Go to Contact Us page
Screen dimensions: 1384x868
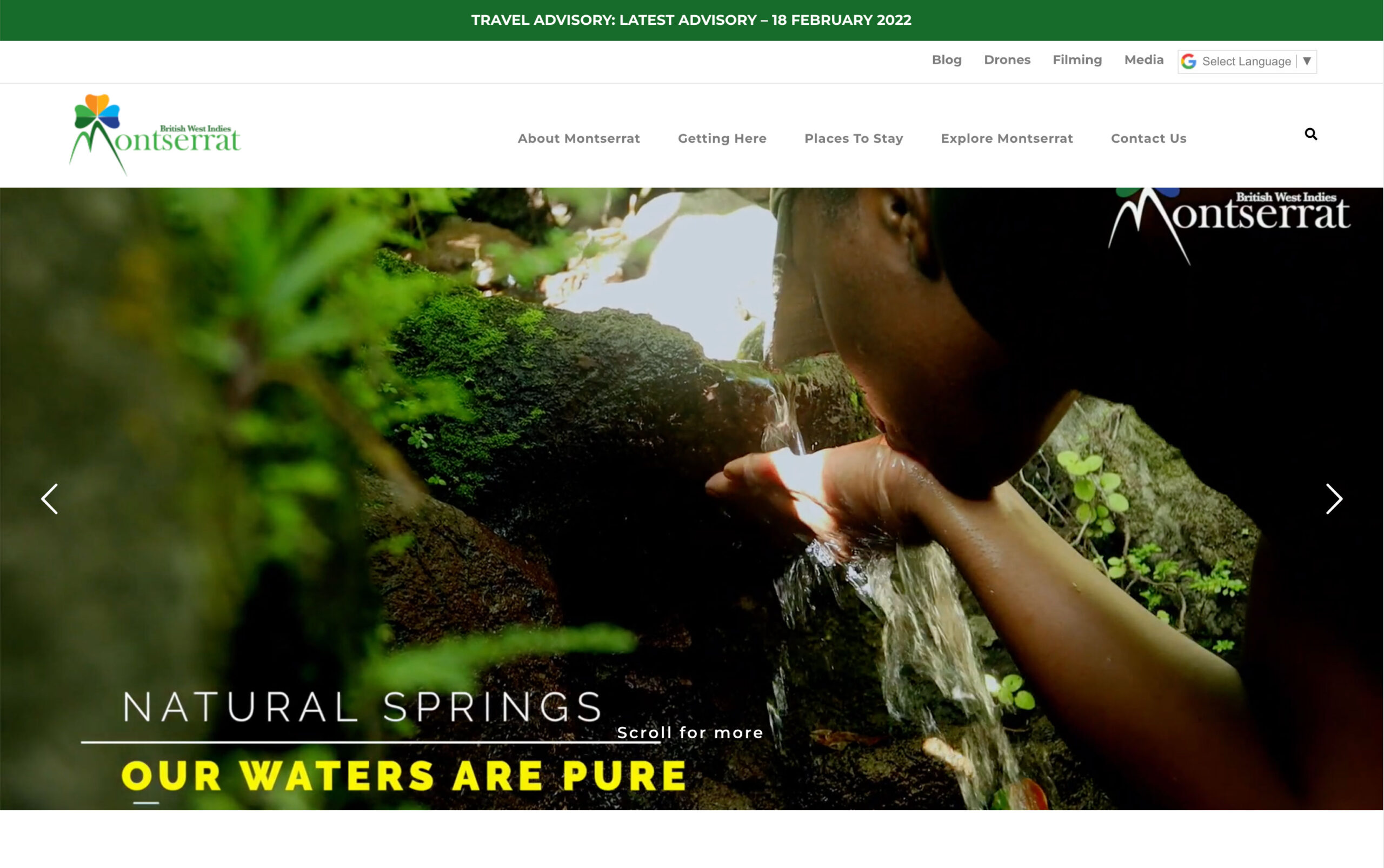(x=1148, y=138)
